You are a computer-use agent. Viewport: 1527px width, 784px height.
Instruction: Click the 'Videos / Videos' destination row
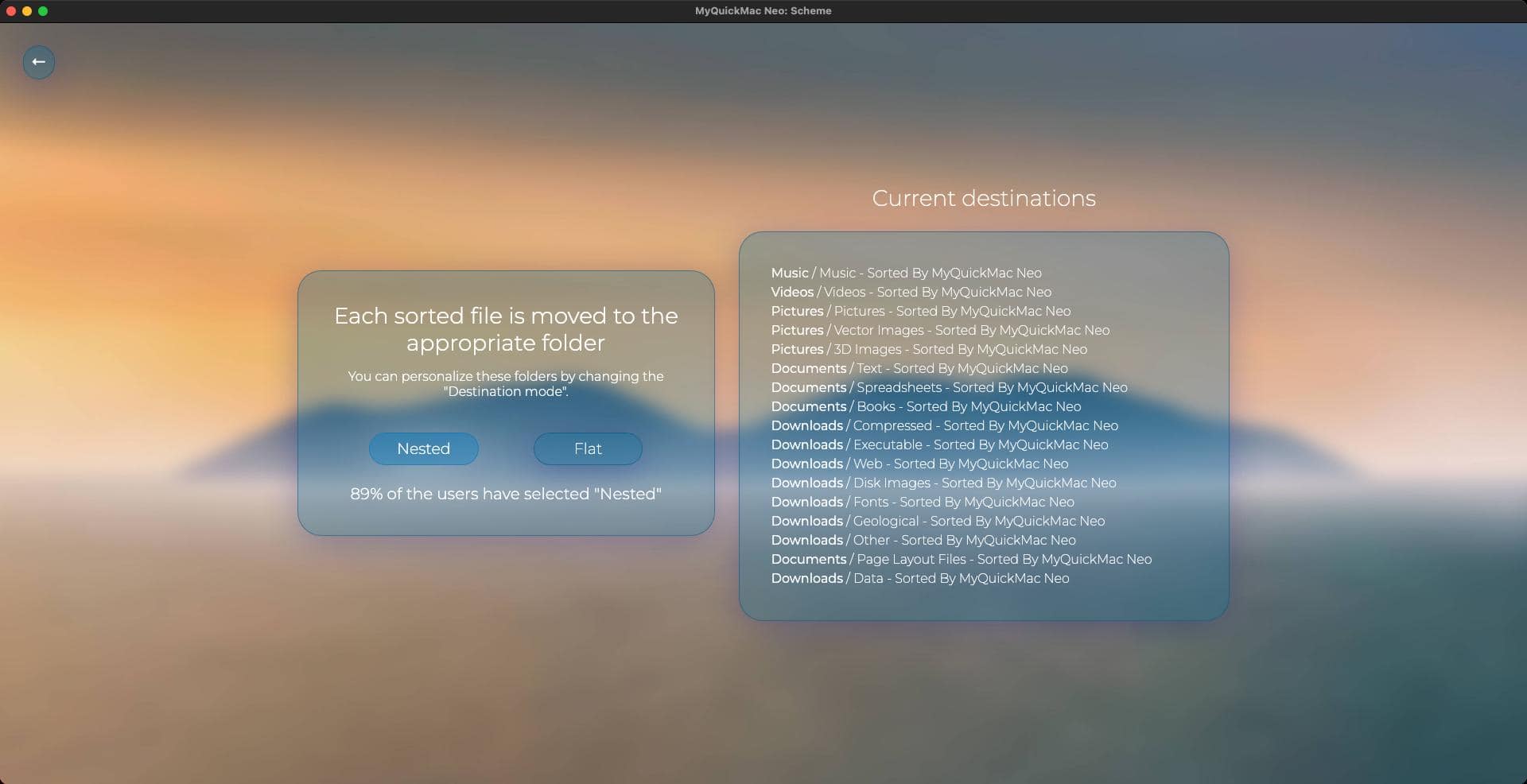click(911, 292)
